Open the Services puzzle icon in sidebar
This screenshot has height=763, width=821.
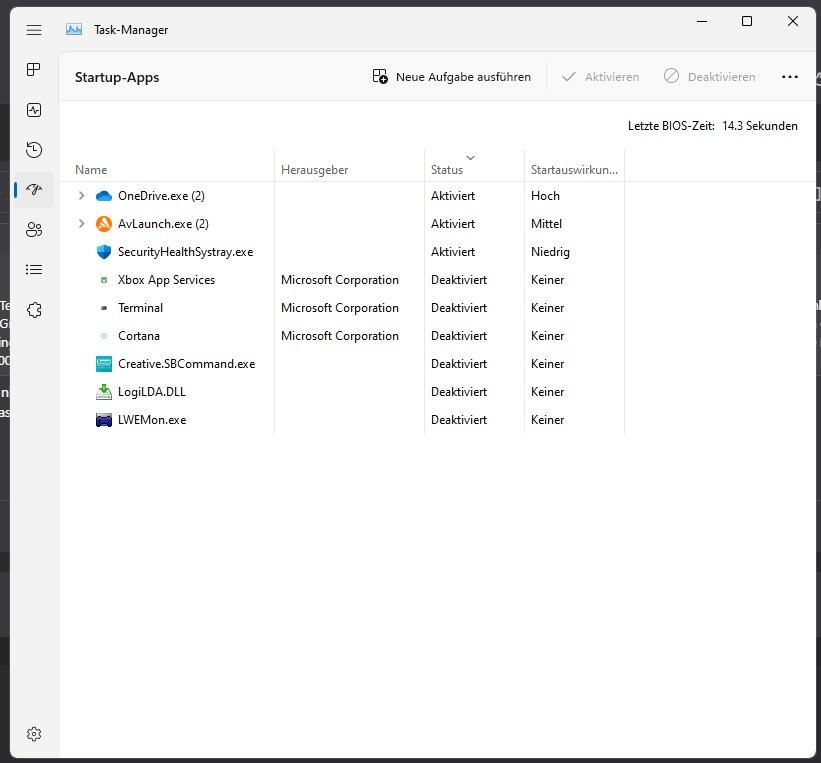(x=34, y=310)
